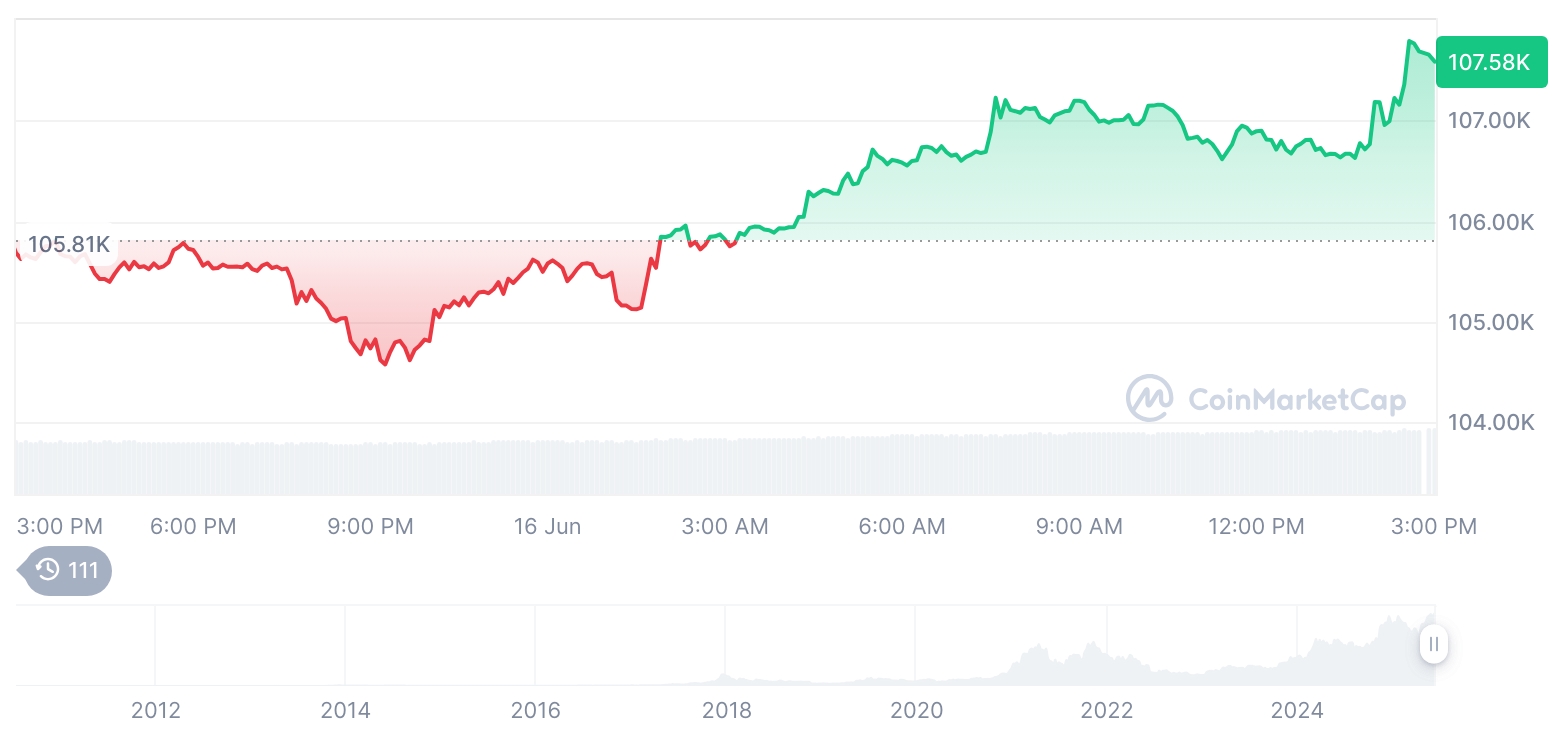Click the 12:00 PM label on the time axis
This screenshot has height=732, width=1566.
point(1256,527)
